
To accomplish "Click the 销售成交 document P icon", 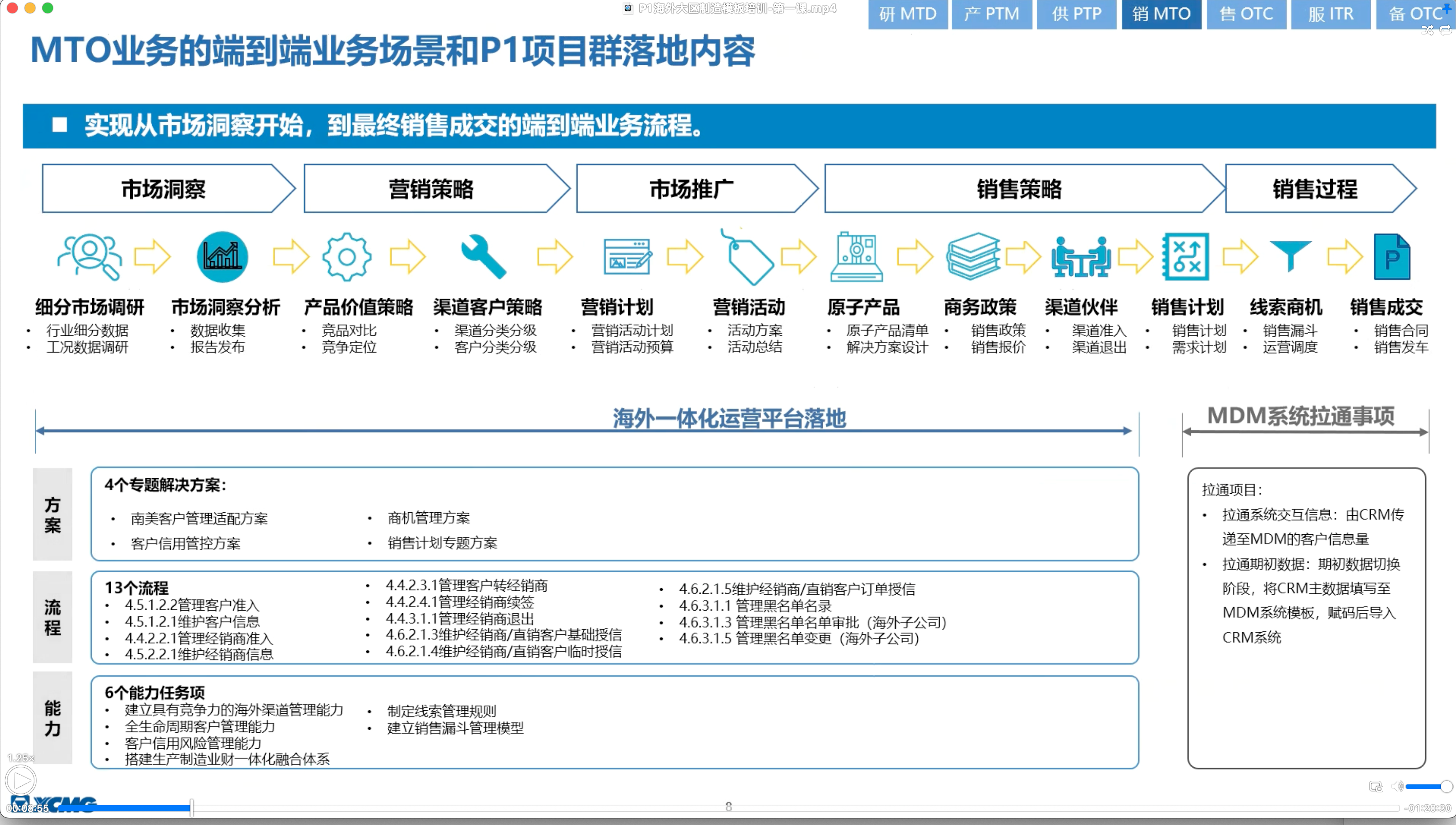I will 1392,257.
